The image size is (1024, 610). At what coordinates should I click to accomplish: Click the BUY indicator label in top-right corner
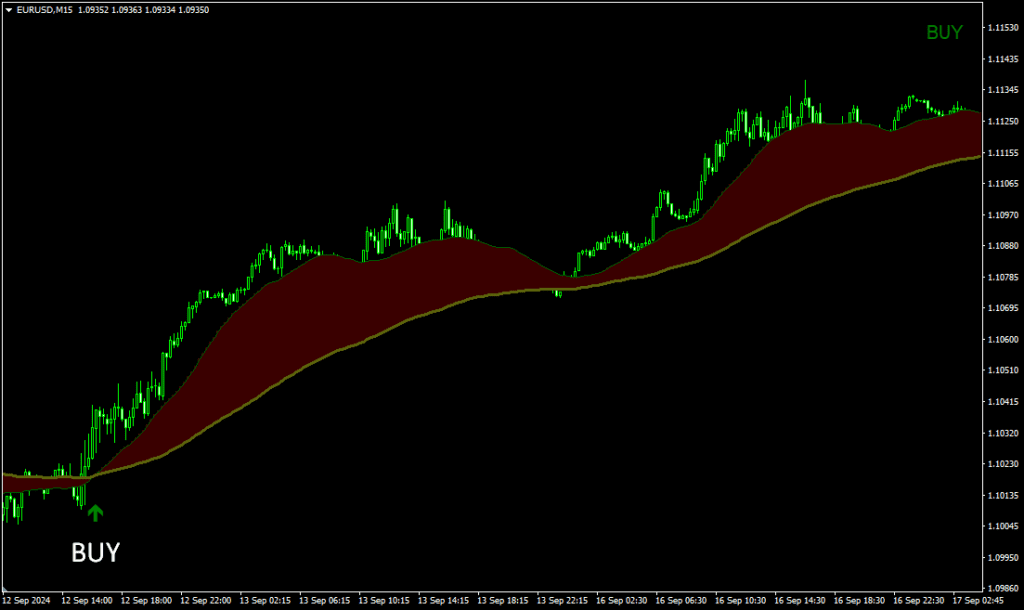944,33
